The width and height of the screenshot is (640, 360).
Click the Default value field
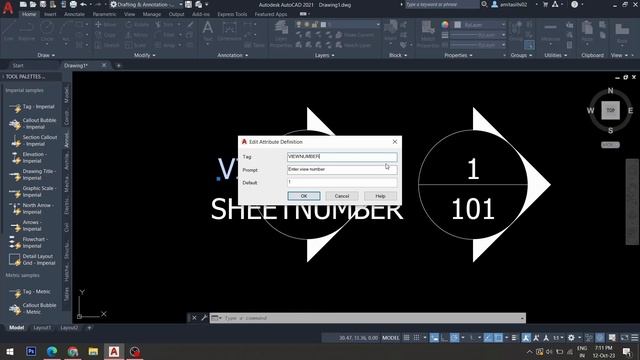click(x=342, y=182)
